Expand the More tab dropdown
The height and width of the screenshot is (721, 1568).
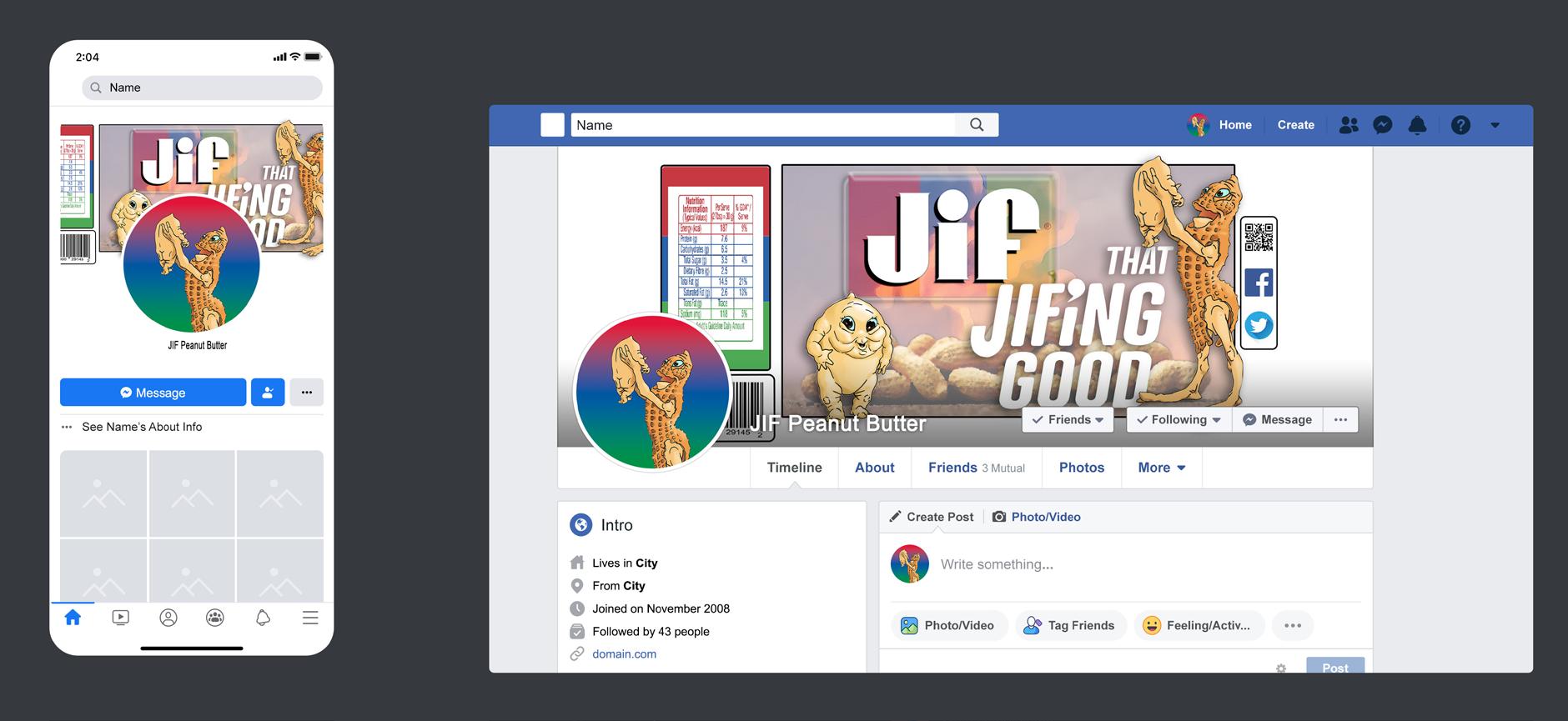(x=1162, y=468)
